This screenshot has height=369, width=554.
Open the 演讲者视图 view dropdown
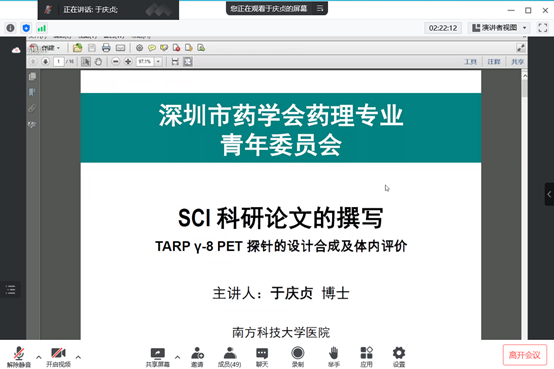(x=499, y=28)
